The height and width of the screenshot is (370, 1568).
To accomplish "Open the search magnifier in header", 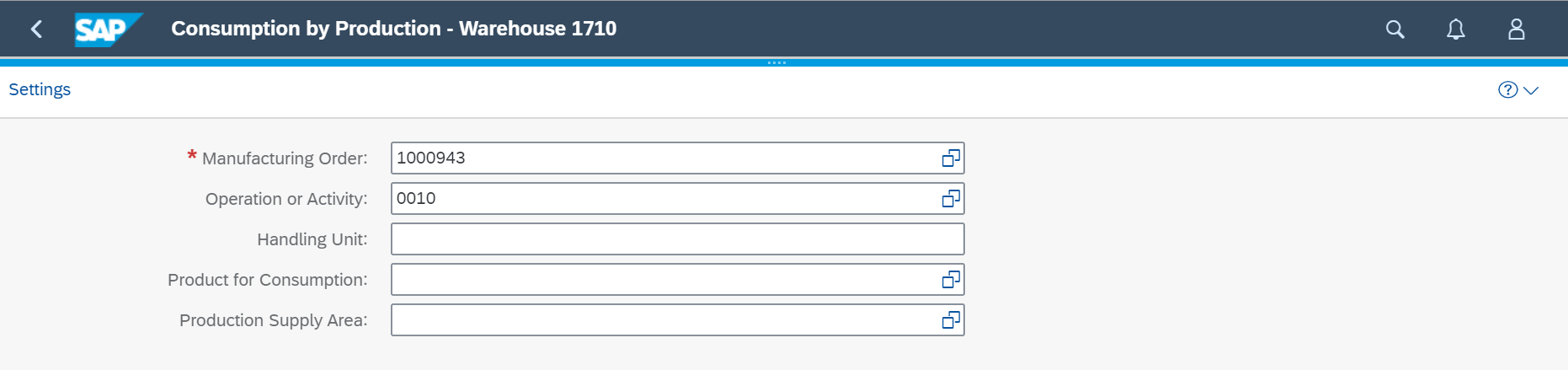I will coord(1395,29).
